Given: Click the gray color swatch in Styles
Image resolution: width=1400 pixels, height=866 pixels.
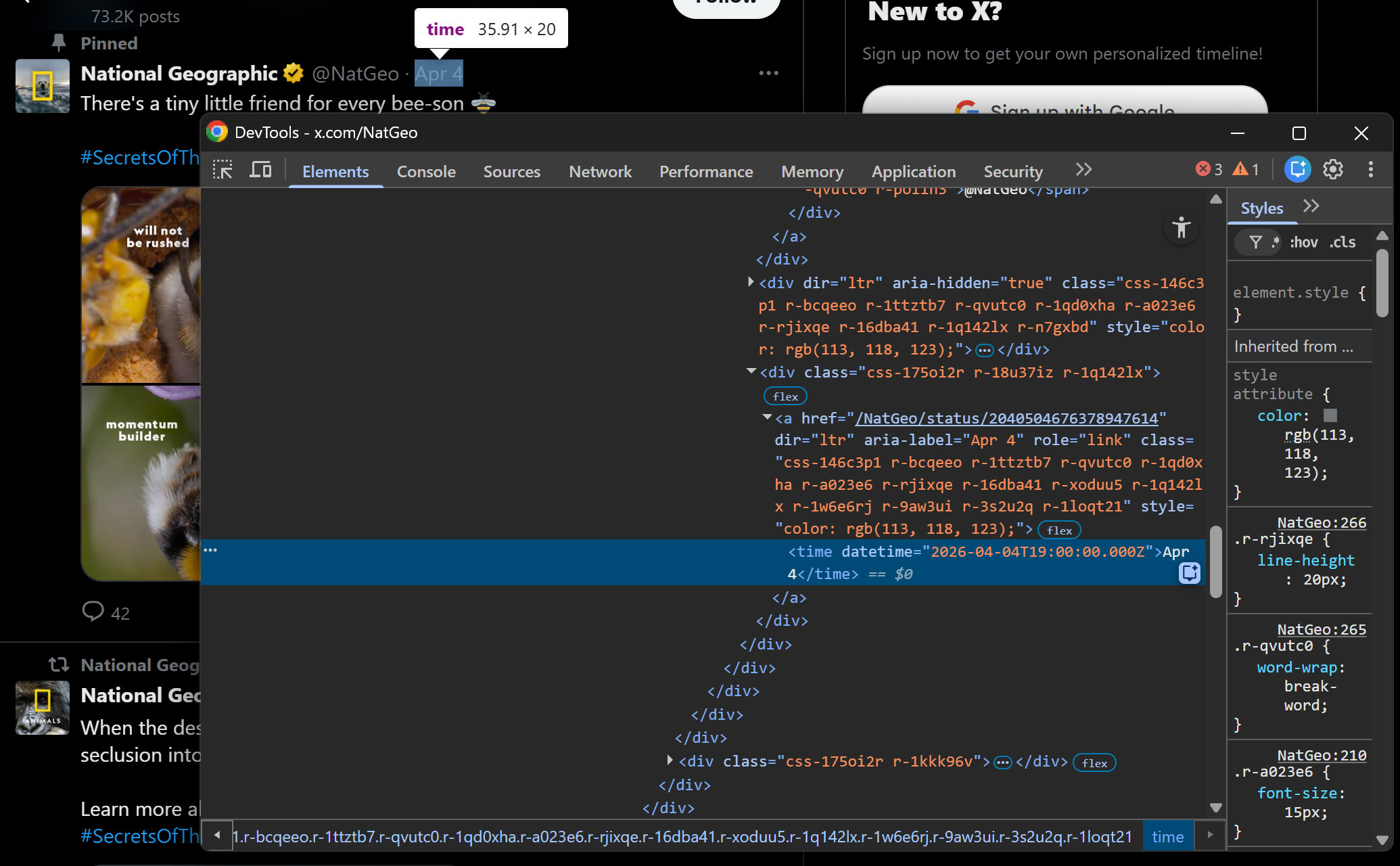Looking at the screenshot, I should click(x=1330, y=415).
